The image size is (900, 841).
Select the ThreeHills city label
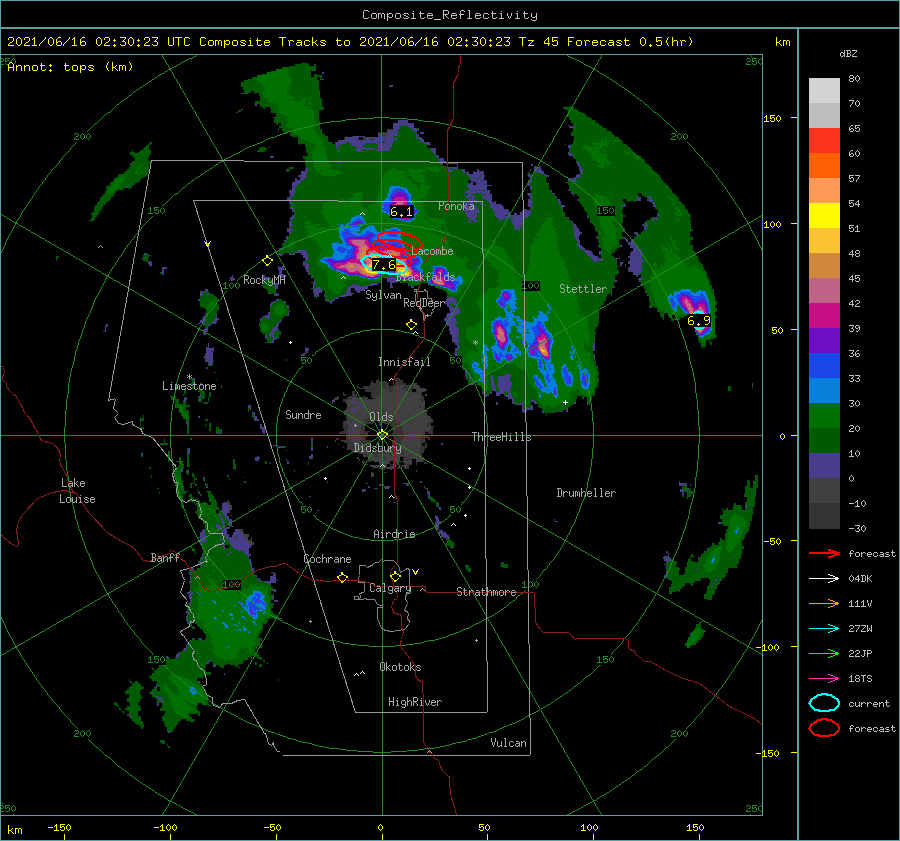coord(502,437)
